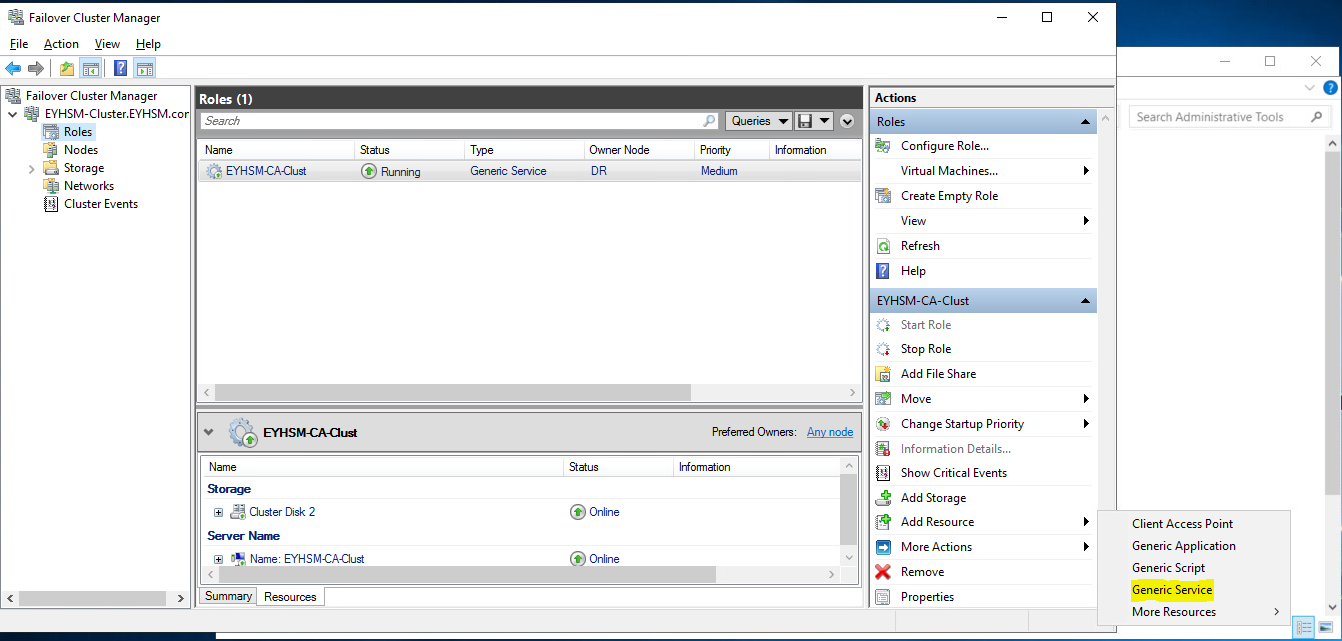This screenshot has width=1342, height=641.
Task: Open the Help menu in menu bar
Action: (x=148, y=44)
